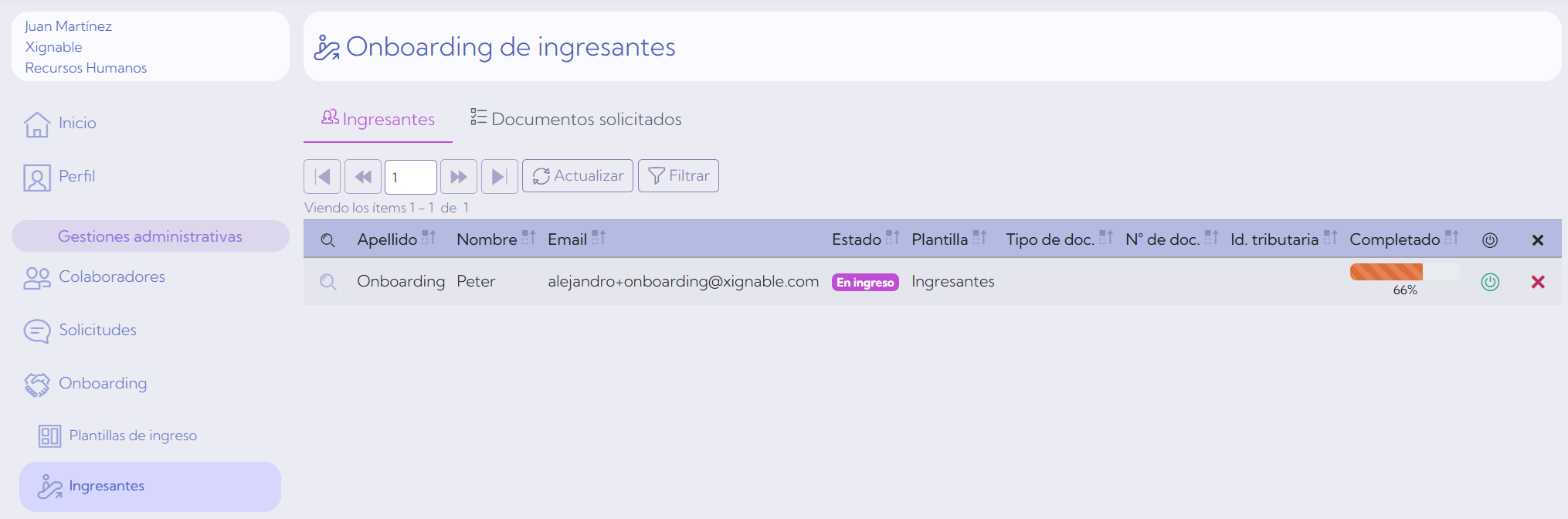1568x519 pixels.
Task: Sort table by Completado column
Action: point(1452,238)
